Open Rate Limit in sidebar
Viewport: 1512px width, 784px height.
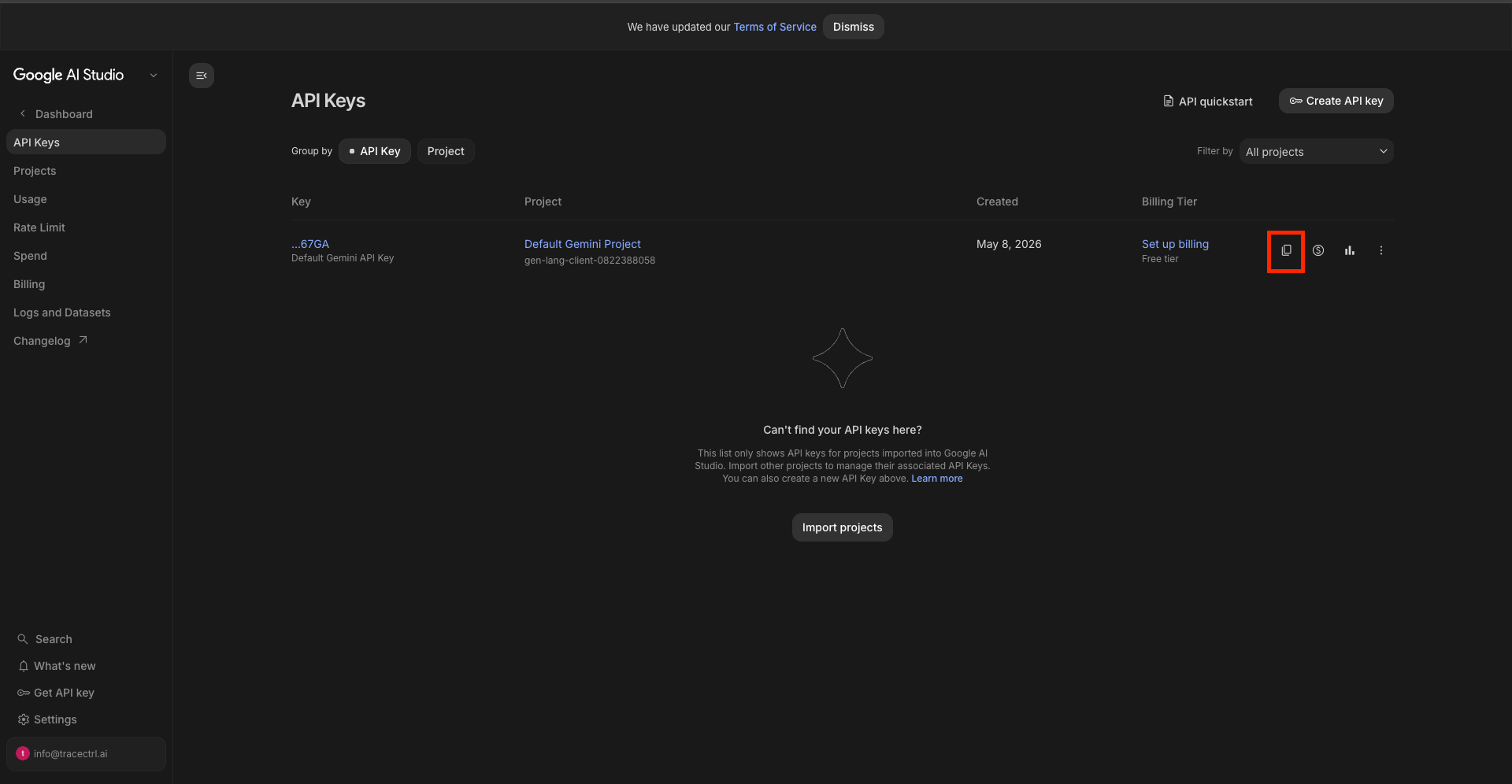click(x=86, y=227)
